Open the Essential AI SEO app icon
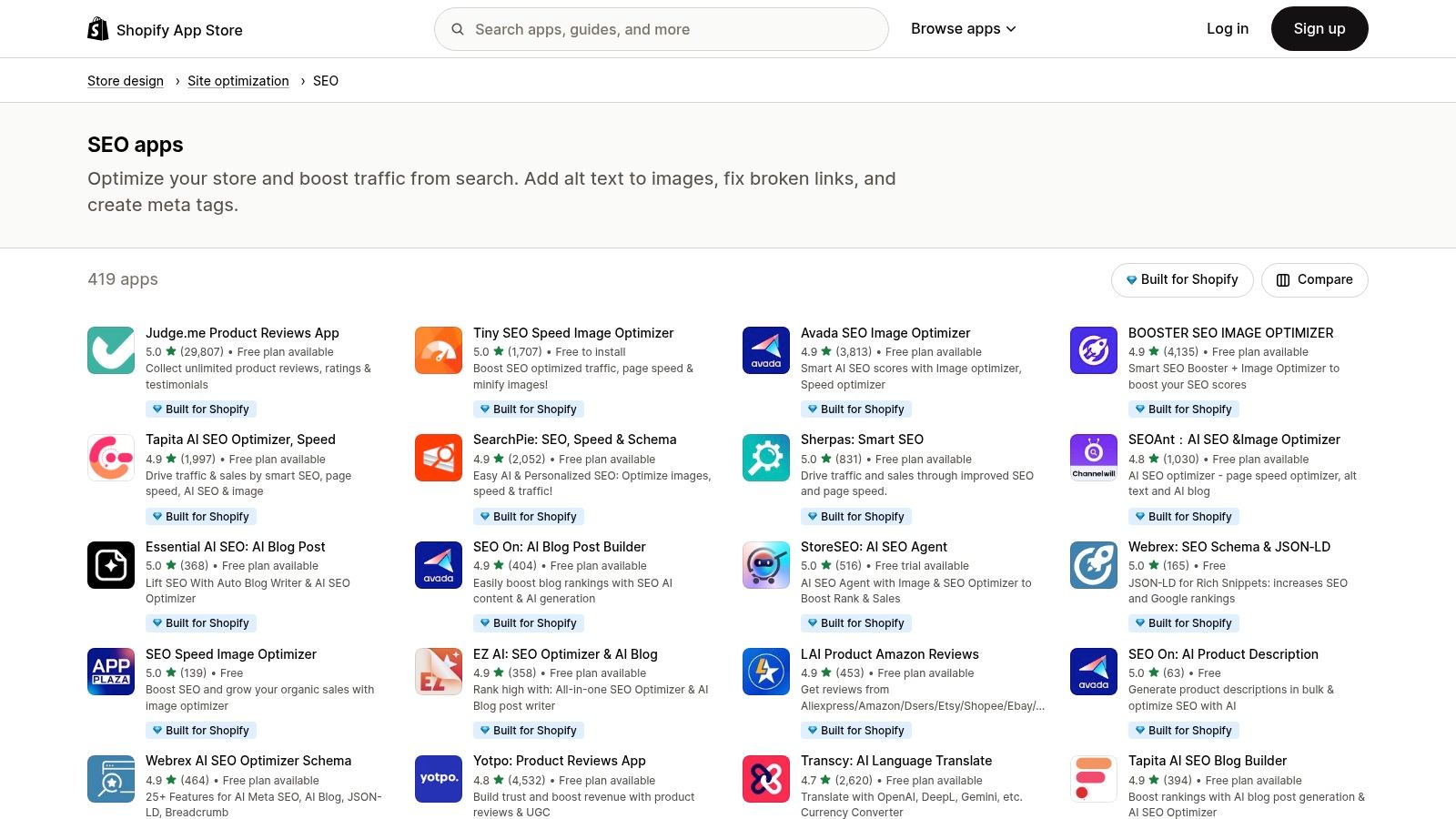This screenshot has width=1456, height=819. [x=111, y=564]
